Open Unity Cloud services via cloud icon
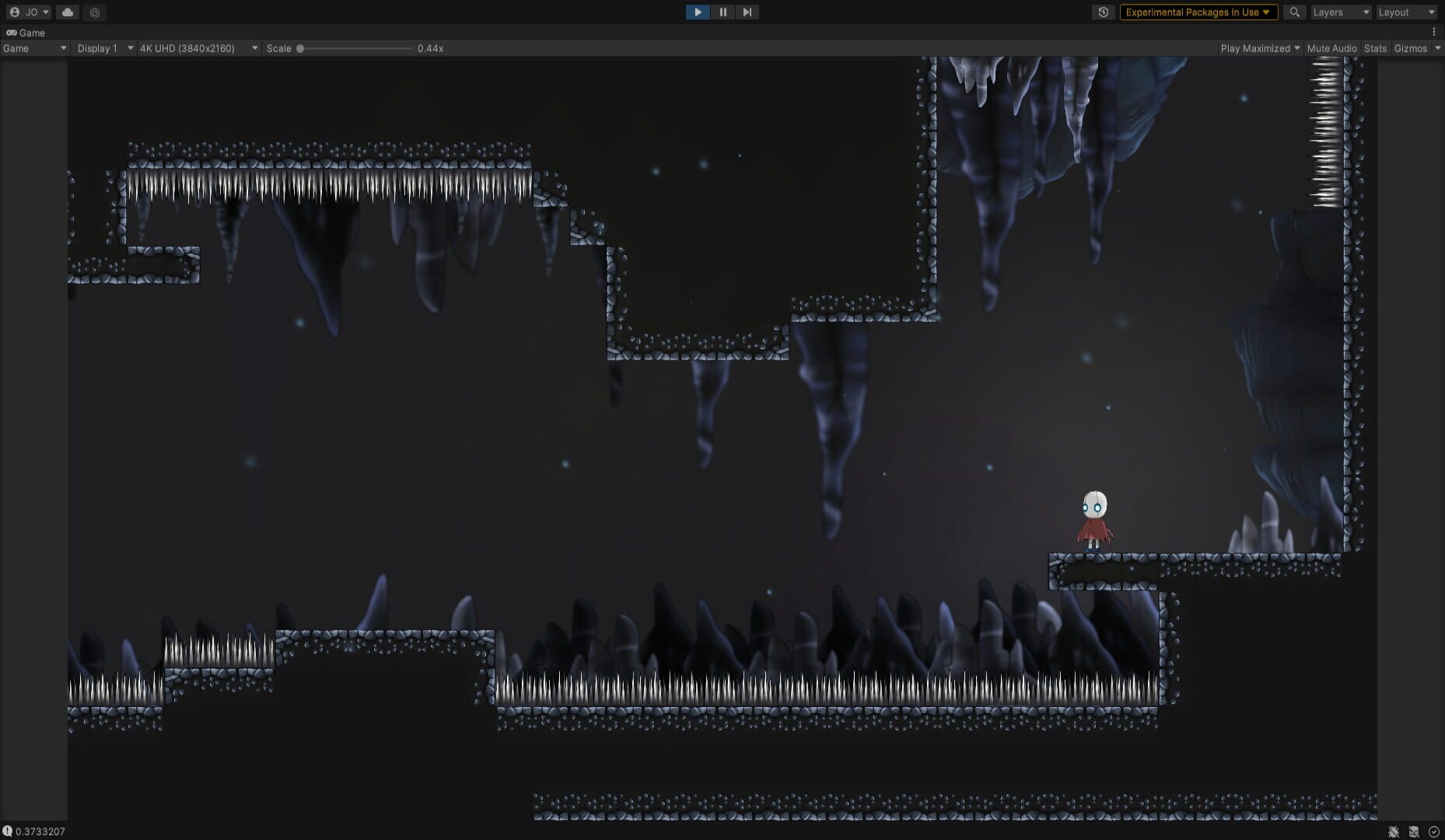Viewport: 1445px width, 840px height. pyautogui.click(x=68, y=12)
